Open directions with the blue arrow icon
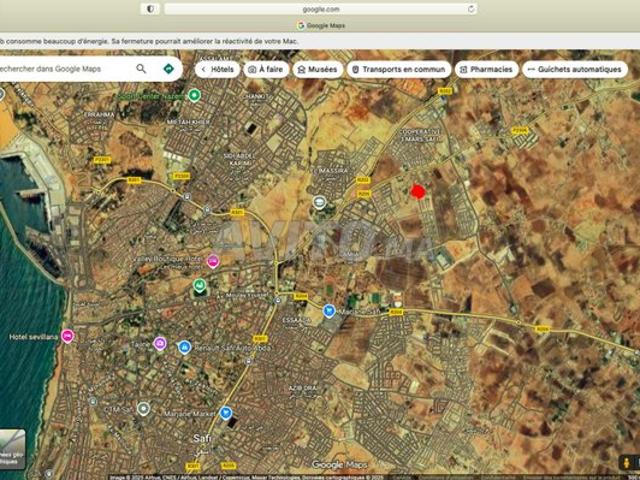This screenshot has height=480, width=640. click(168, 69)
